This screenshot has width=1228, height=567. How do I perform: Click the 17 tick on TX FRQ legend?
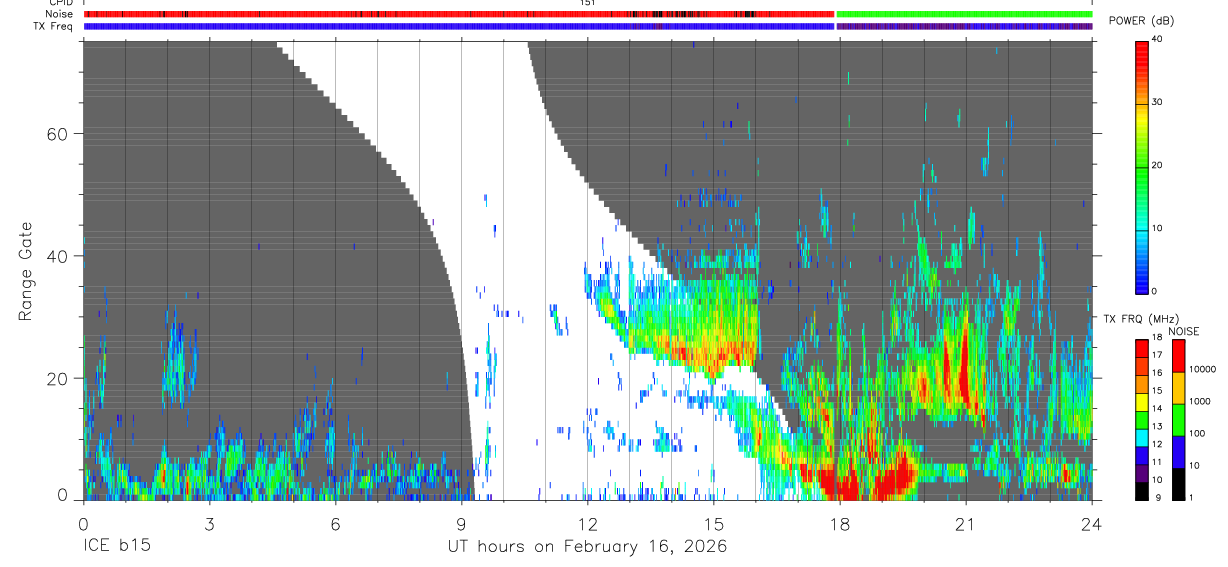pyautogui.click(x=1157, y=355)
